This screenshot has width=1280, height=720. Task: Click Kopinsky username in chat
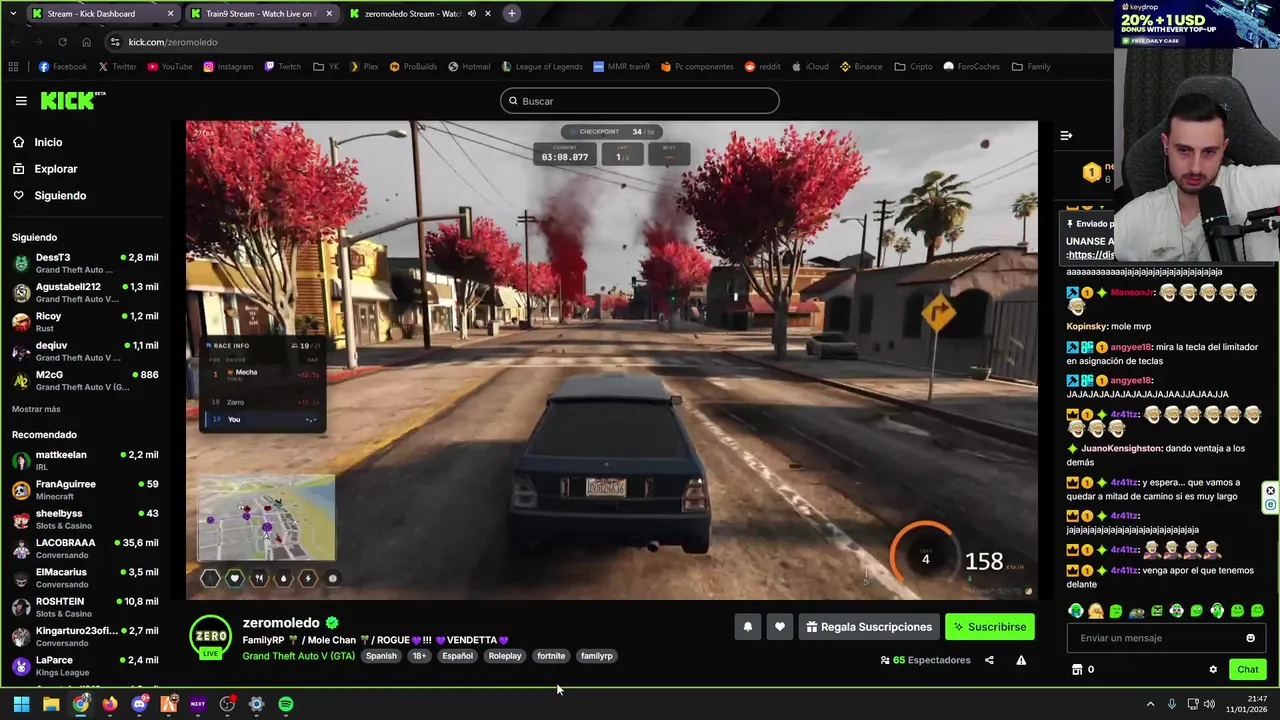click(1086, 327)
